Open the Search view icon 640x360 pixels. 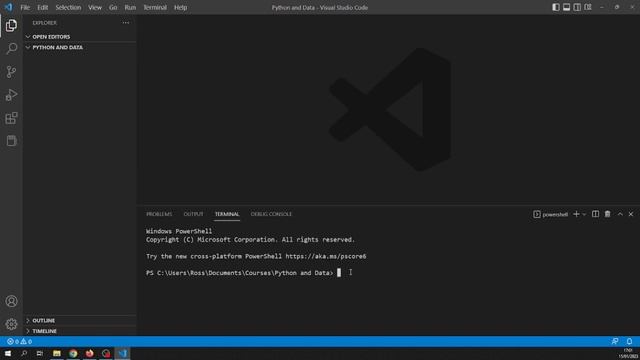tap(11, 49)
